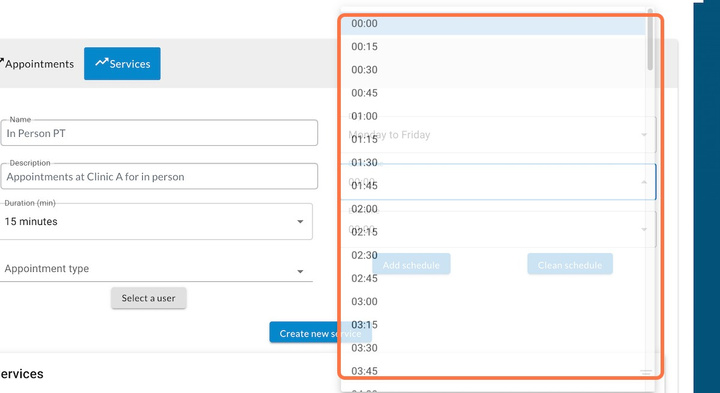Viewport: 720px width, 393px height.
Task: Select the 00:30 time option
Action: click(493, 70)
